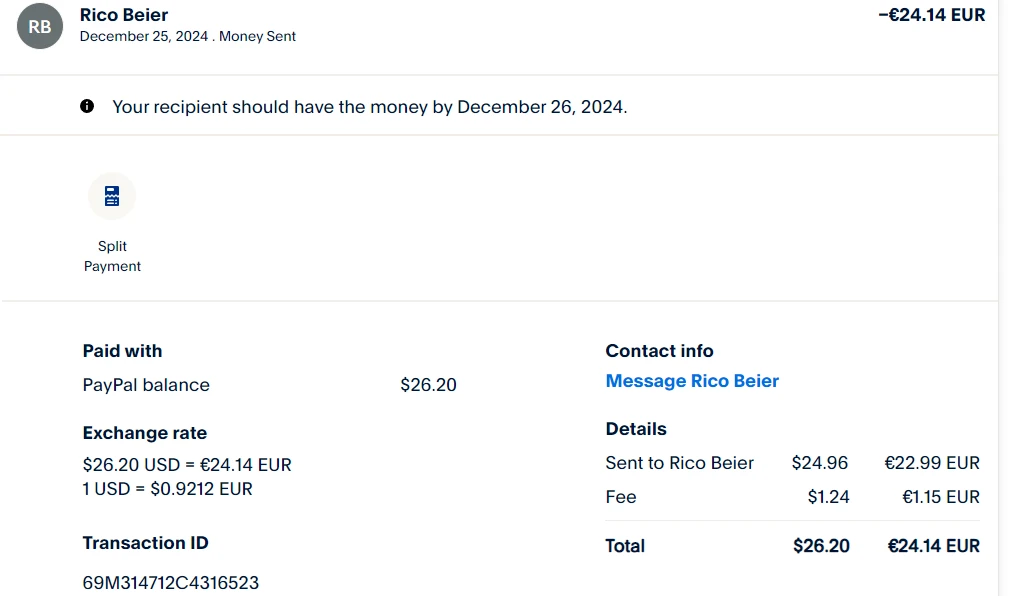
Task: Click the PayPal balance payment method
Action: pos(146,385)
